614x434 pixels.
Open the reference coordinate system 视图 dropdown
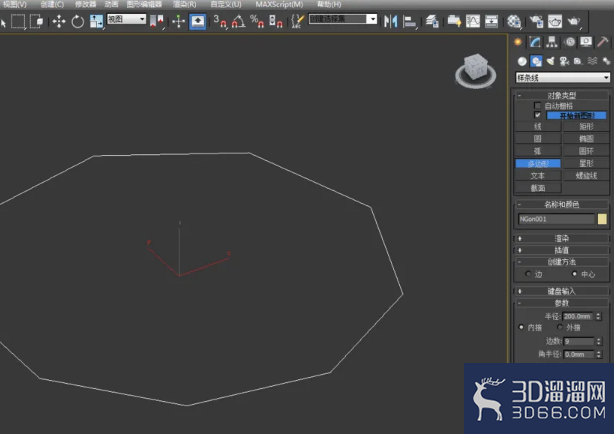pos(126,19)
